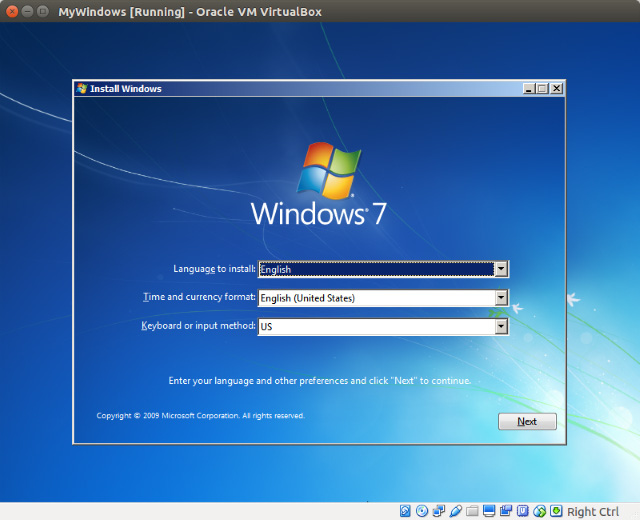Click the keyboard capture green arrow icon
This screenshot has height=520, width=640.
click(x=557, y=511)
